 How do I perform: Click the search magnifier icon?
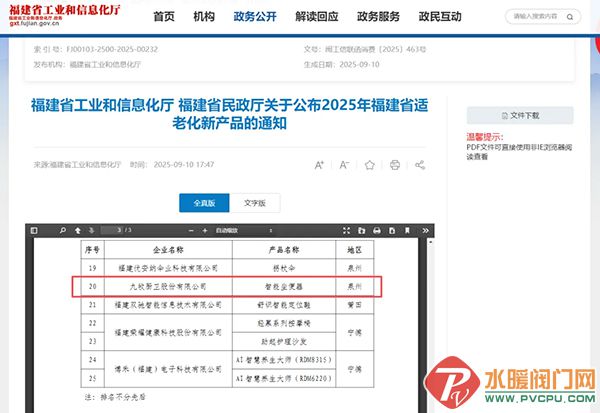click(x=570, y=17)
